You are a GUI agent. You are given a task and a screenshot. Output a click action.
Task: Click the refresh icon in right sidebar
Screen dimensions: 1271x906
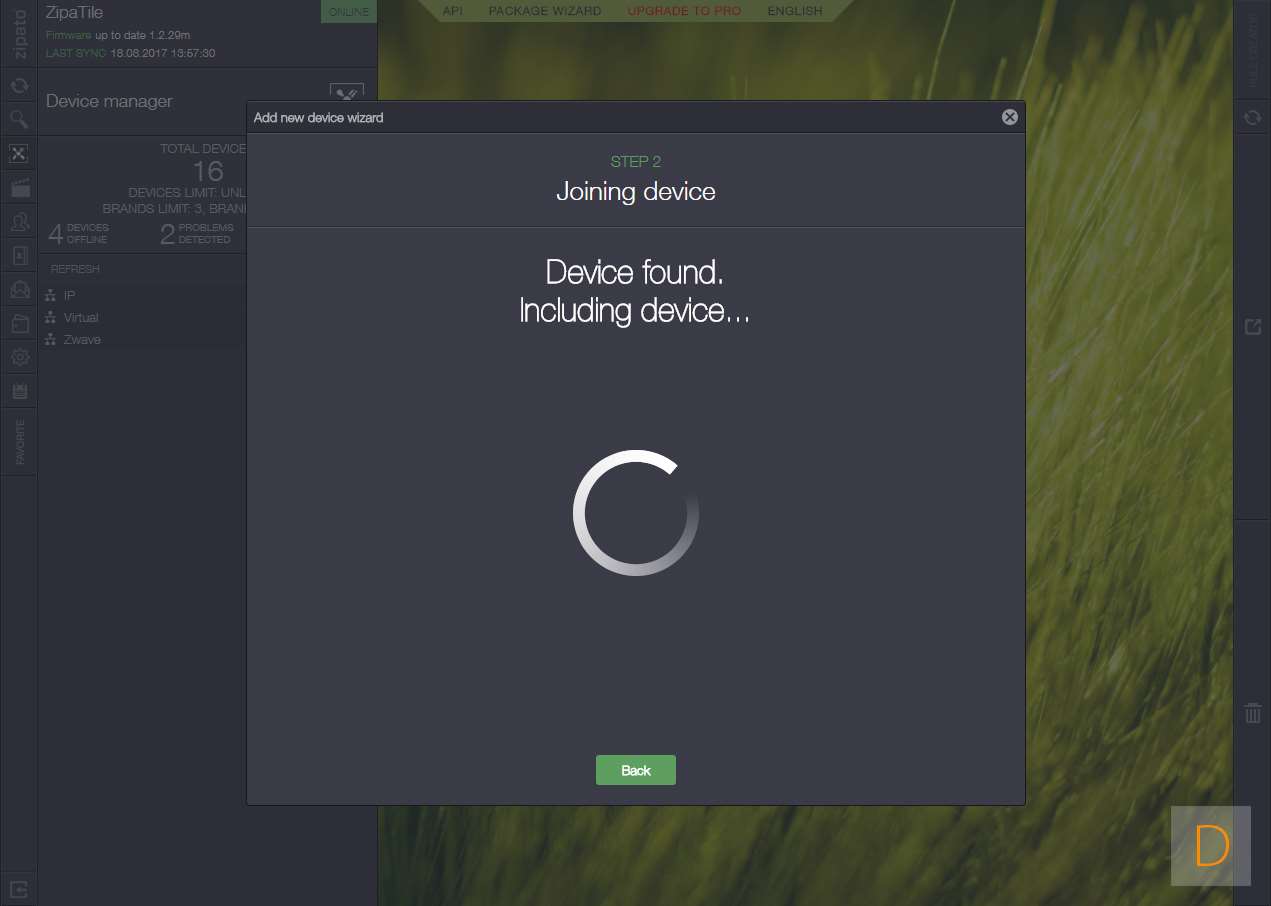1252,118
